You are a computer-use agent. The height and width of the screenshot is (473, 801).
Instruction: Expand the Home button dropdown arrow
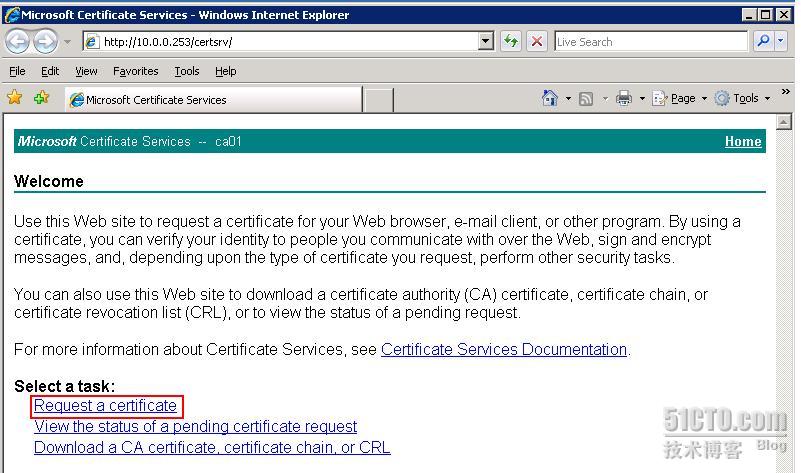click(568, 98)
